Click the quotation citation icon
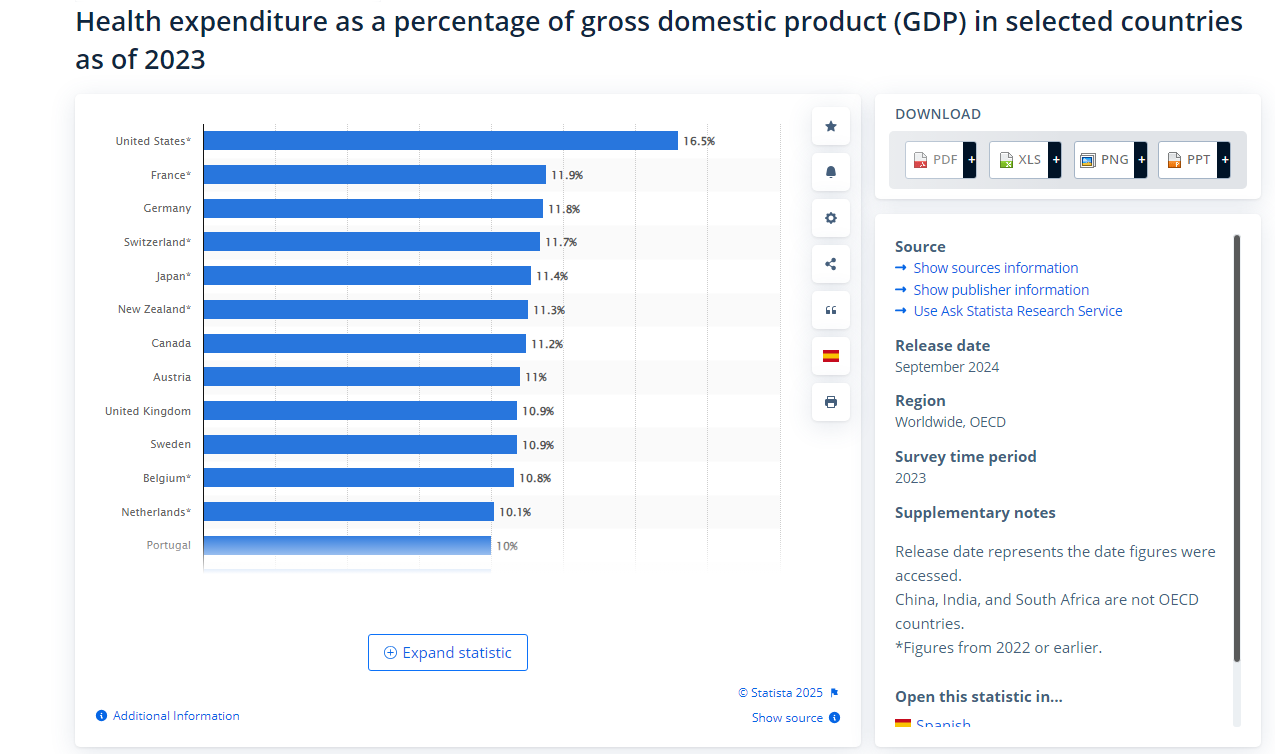The height and width of the screenshot is (754, 1275). (830, 310)
